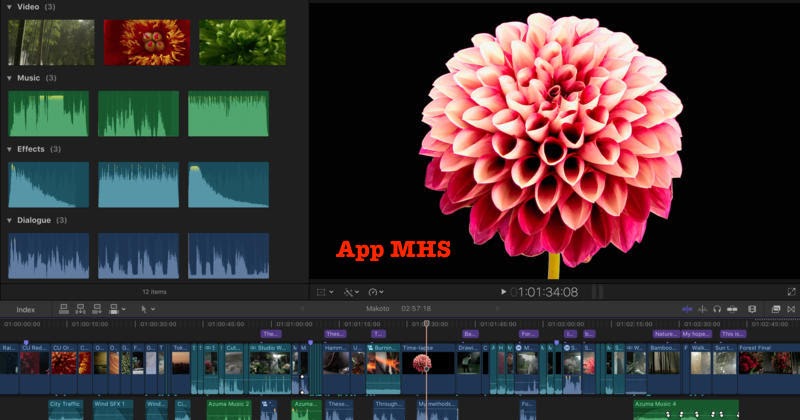The width and height of the screenshot is (800, 420).
Task: Select the Walk... clip in timeline
Action: pos(700,368)
